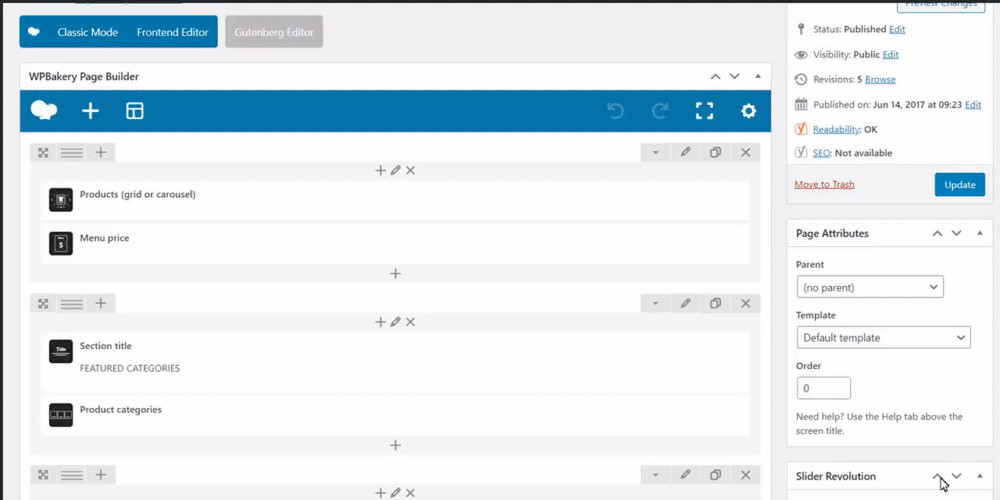
Task: Edit the third row at the bottom
Action: click(x=686, y=474)
